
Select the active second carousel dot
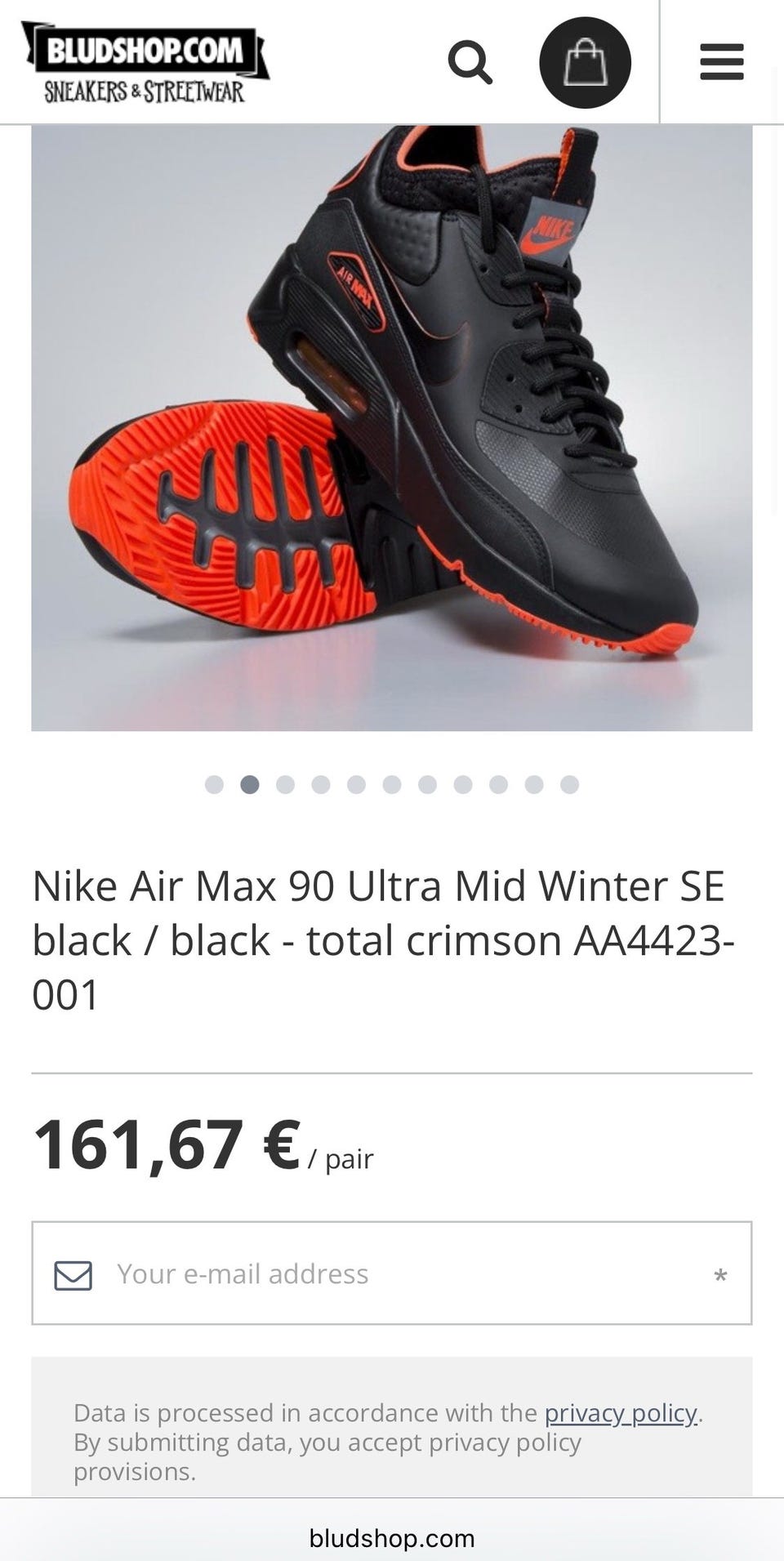tap(250, 785)
